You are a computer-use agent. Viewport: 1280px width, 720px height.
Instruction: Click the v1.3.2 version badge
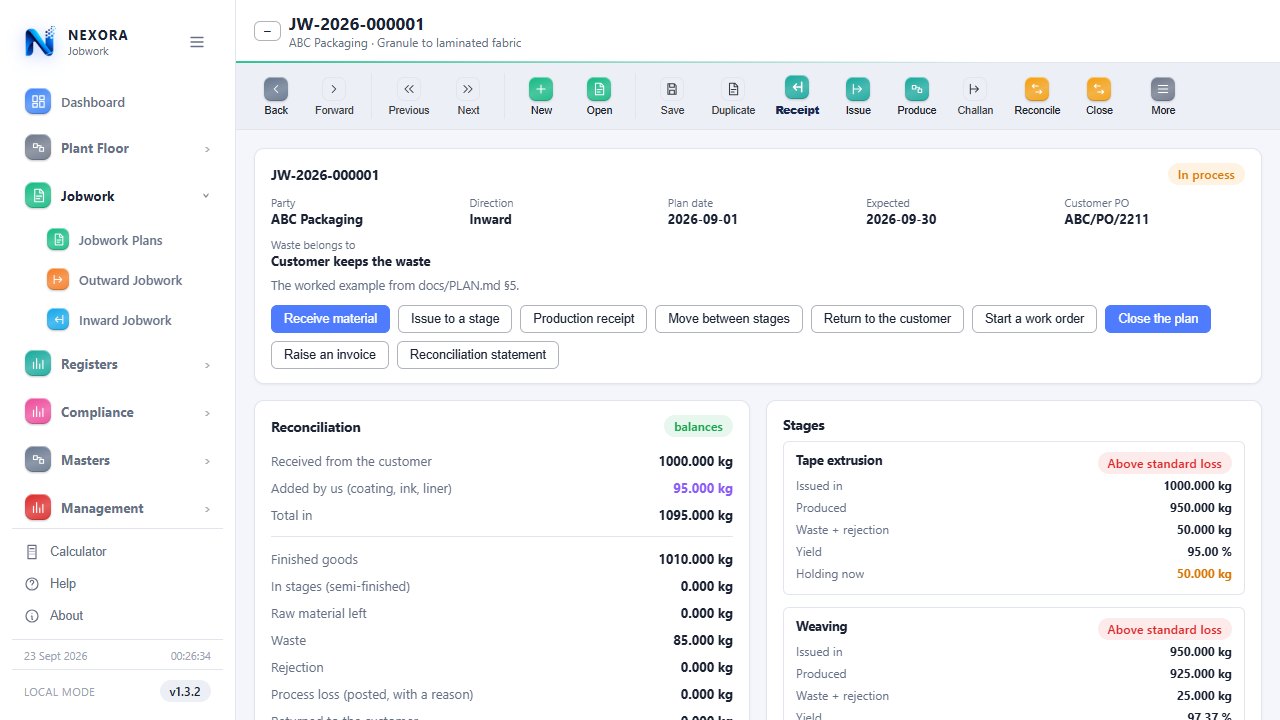[x=185, y=692]
